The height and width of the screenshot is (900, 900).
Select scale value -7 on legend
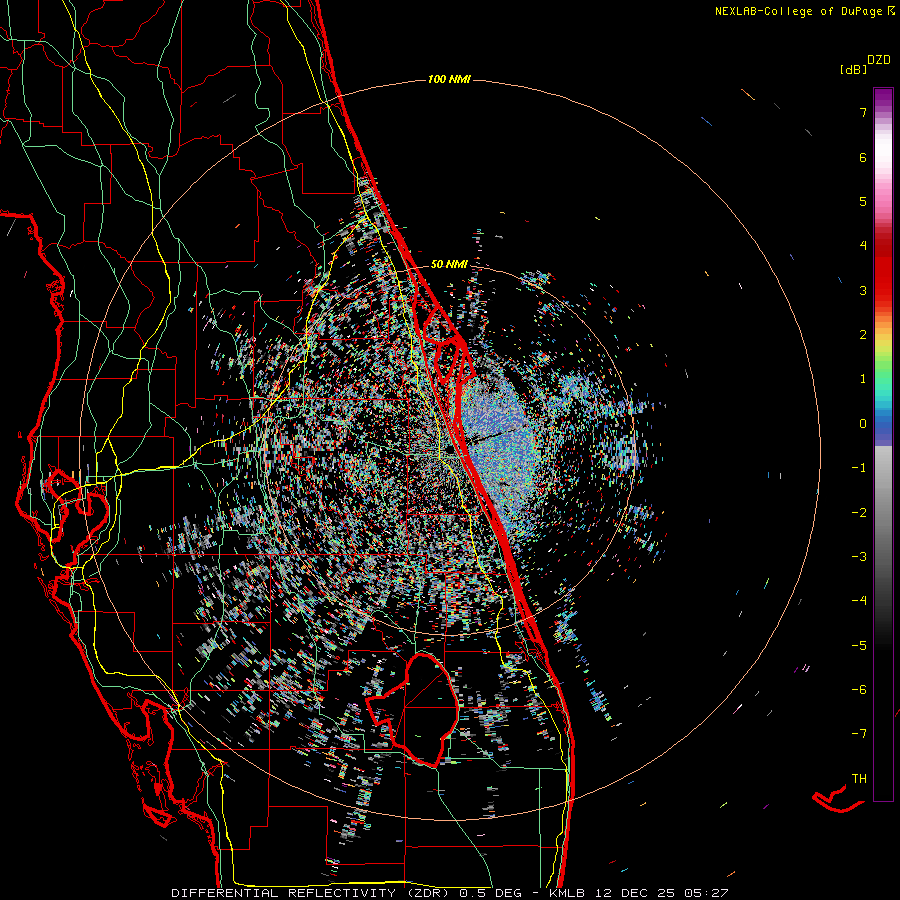[x=859, y=734]
